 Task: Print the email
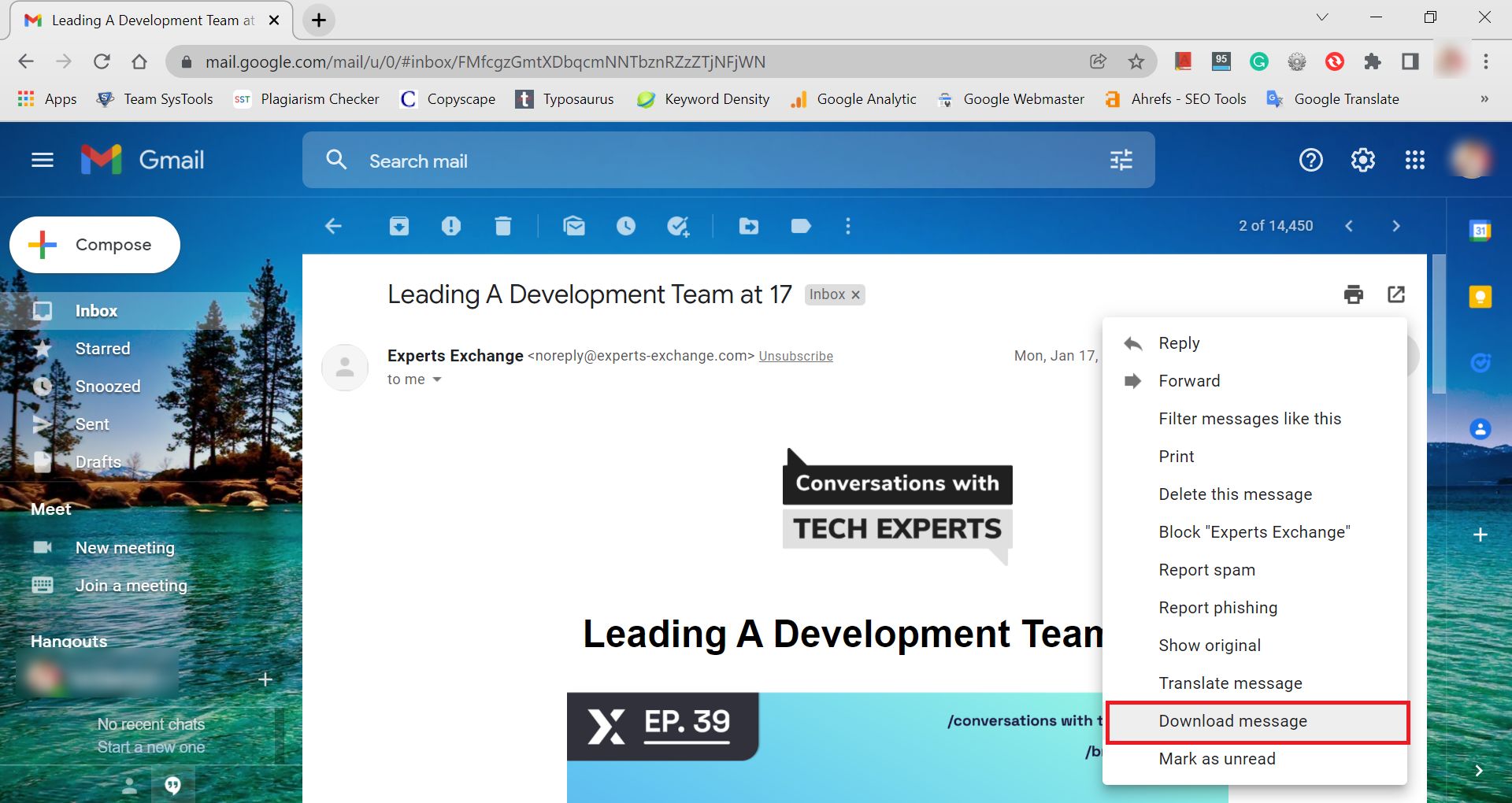[x=1354, y=294]
